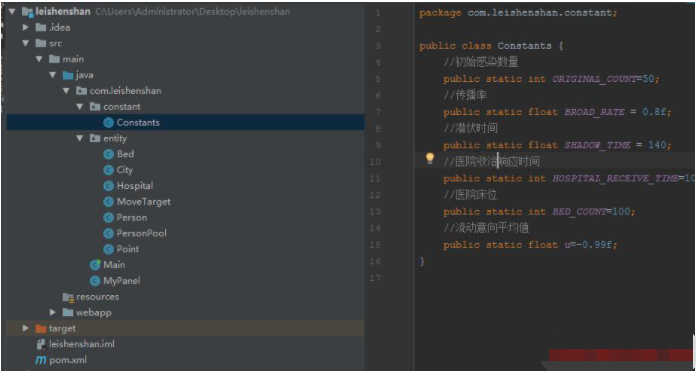Select the MyPanel class name
This screenshot has height=371, width=696.
pyautogui.click(x=122, y=281)
